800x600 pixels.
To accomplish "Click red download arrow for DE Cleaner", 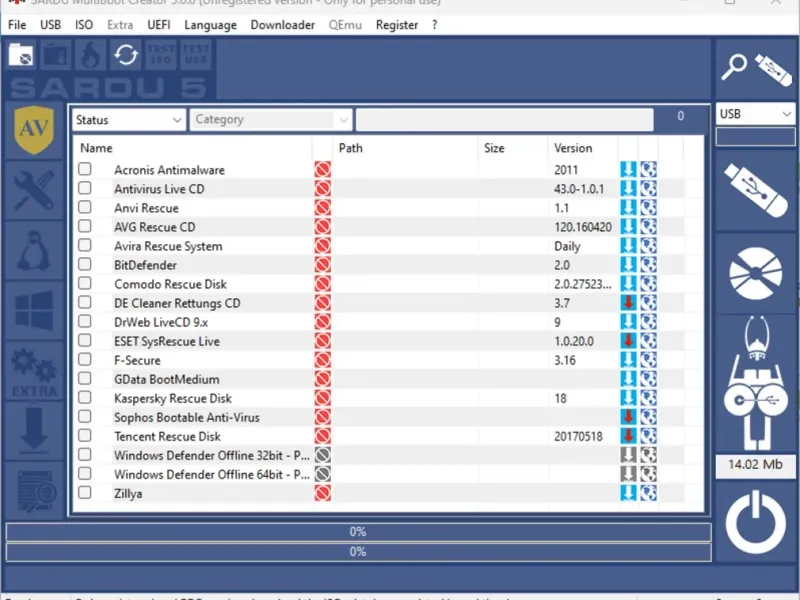I will (x=628, y=303).
